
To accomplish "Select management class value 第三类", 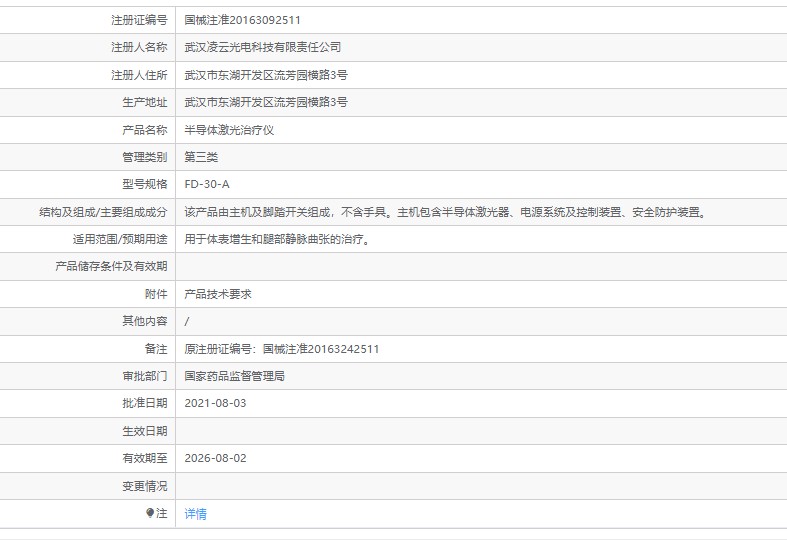I will [x=201, y=157].
